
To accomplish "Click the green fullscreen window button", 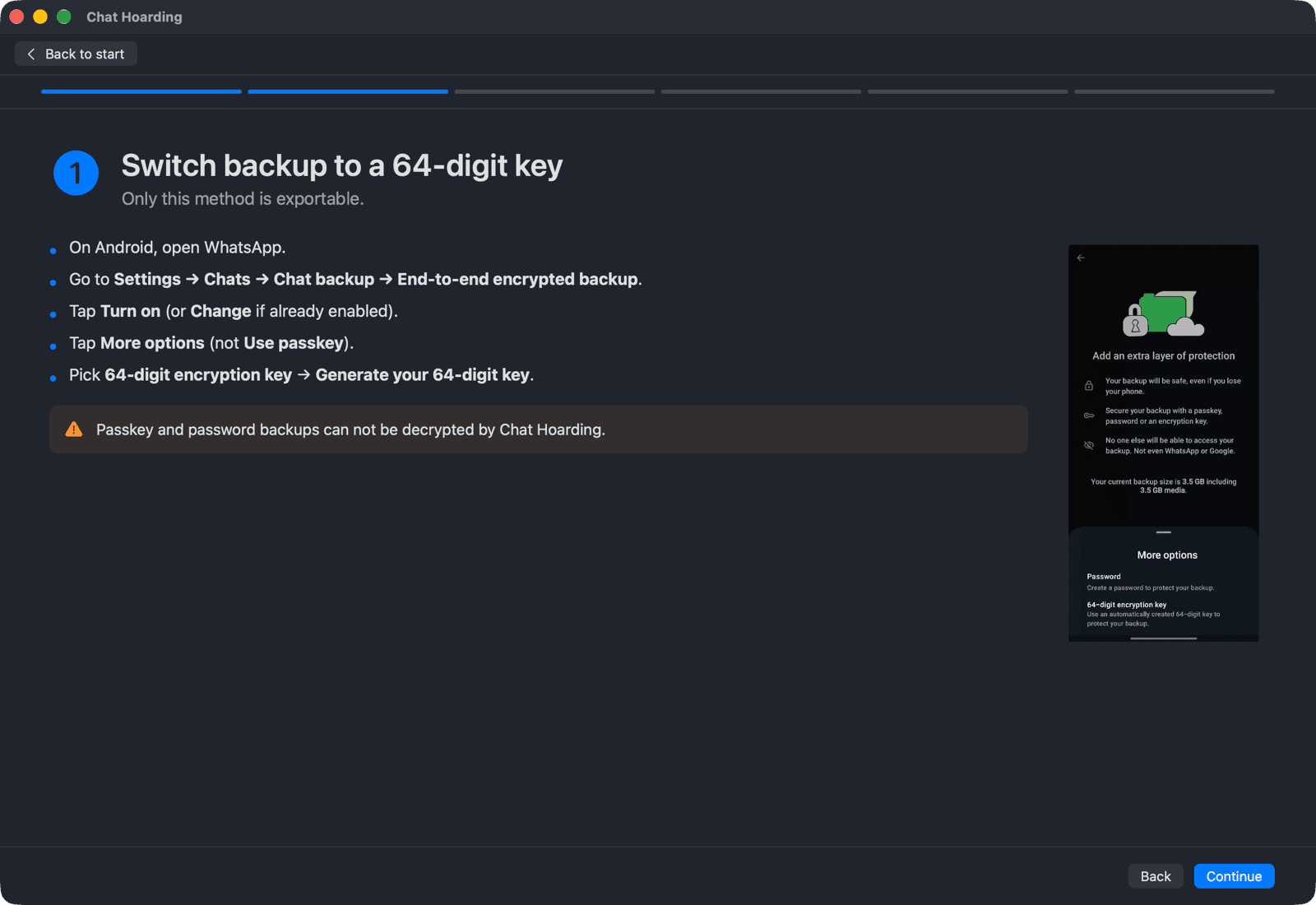I will click(63, 16).
